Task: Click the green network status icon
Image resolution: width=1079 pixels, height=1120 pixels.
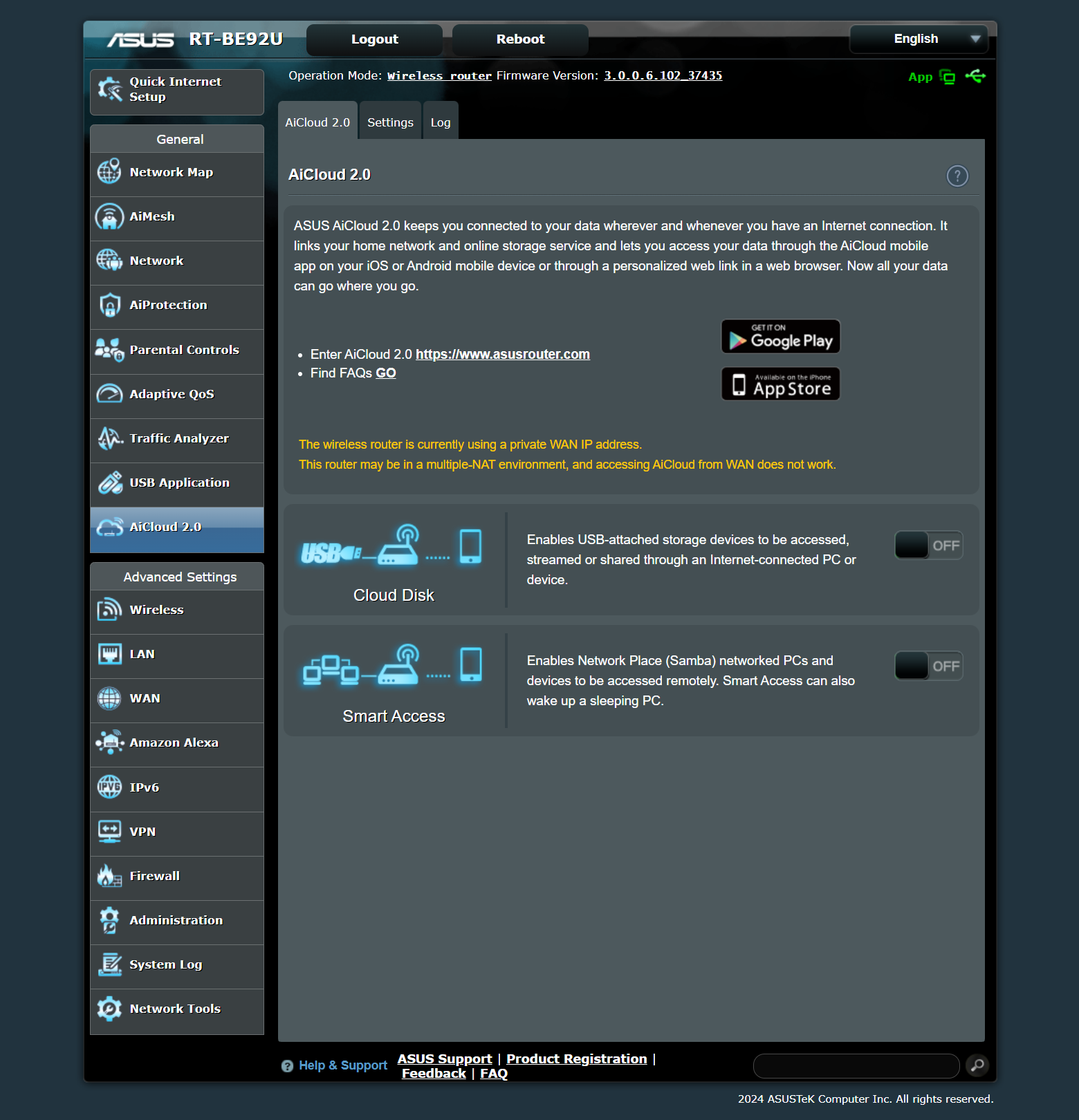Action: click(x=948, y=77)
